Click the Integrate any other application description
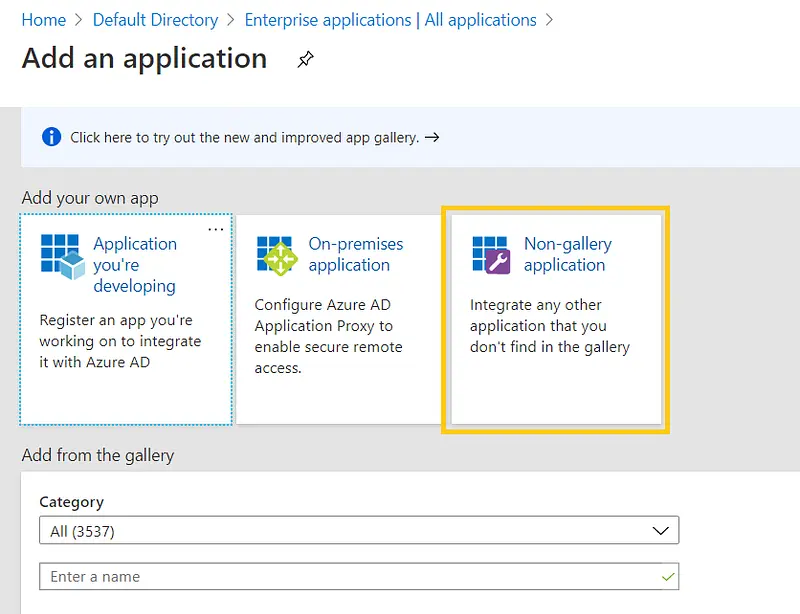The image size is (800, 614). (x=549, y=326)
